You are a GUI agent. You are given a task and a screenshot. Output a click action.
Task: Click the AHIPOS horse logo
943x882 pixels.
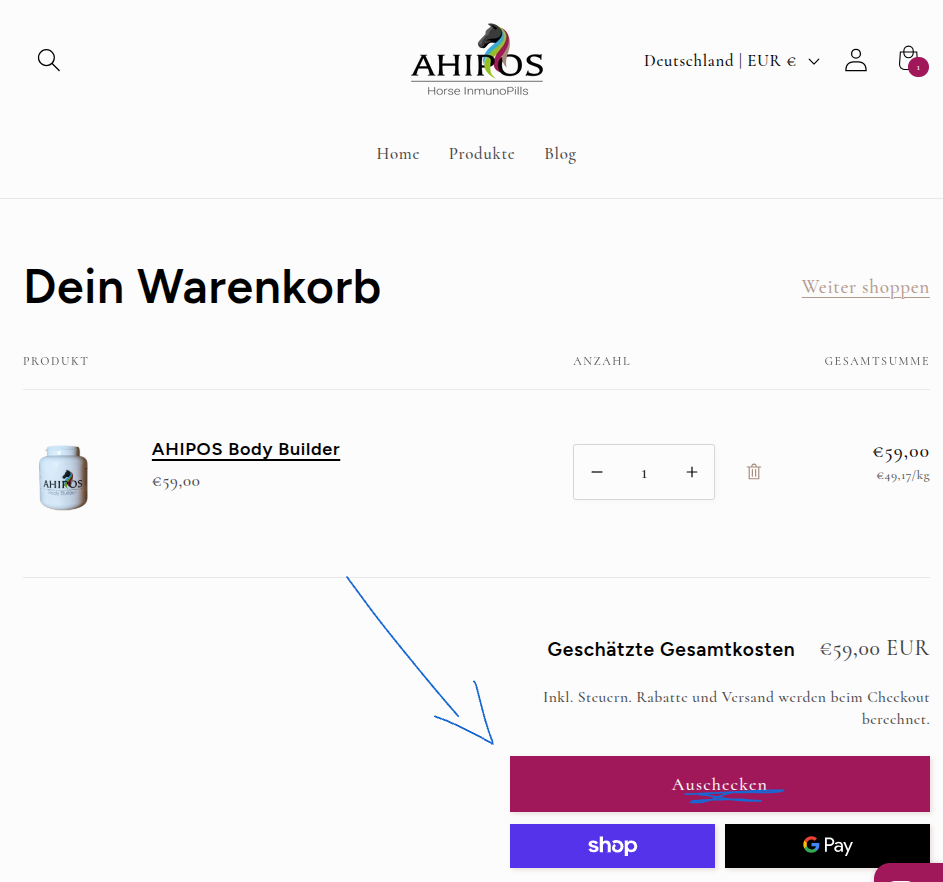click(x=477, y=60)
